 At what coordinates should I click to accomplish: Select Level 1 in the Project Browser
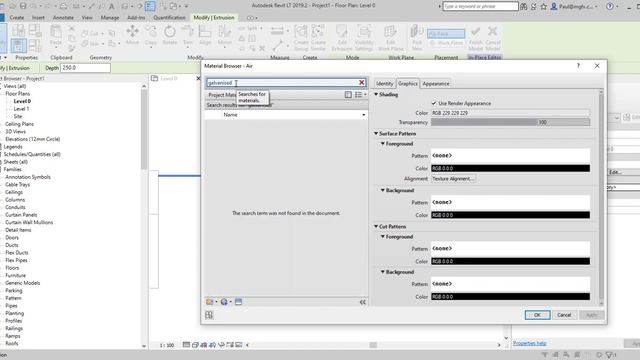[x=21, y=109]
